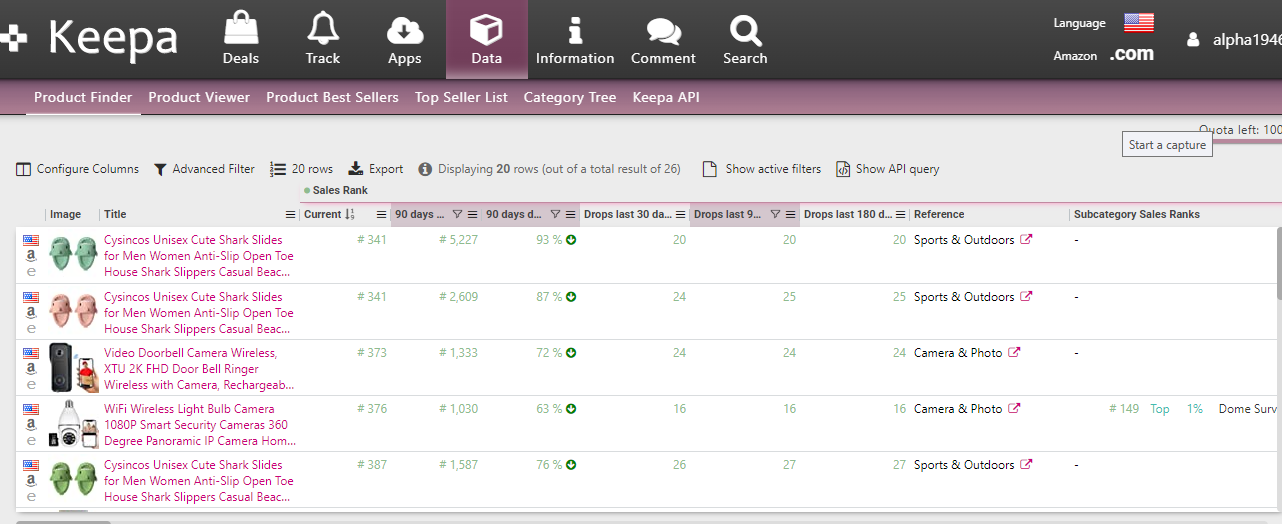Open Sports & Outdoors link icon in 76 % row
1282x524 pixels.
(x=1026, y=465)
